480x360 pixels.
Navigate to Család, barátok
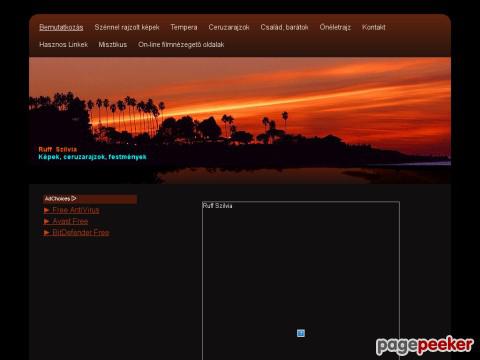(284, 27)
